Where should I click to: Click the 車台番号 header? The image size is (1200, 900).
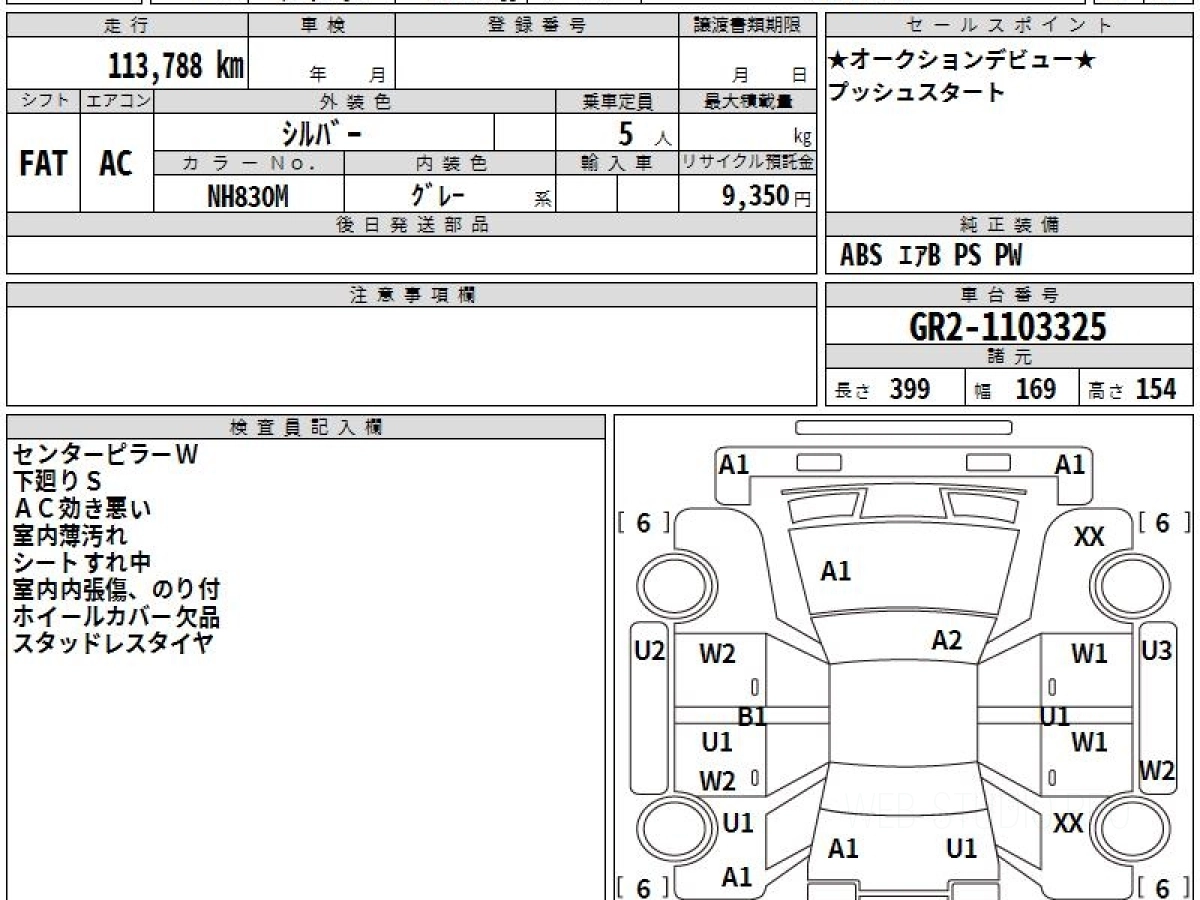coord(1009,295)
